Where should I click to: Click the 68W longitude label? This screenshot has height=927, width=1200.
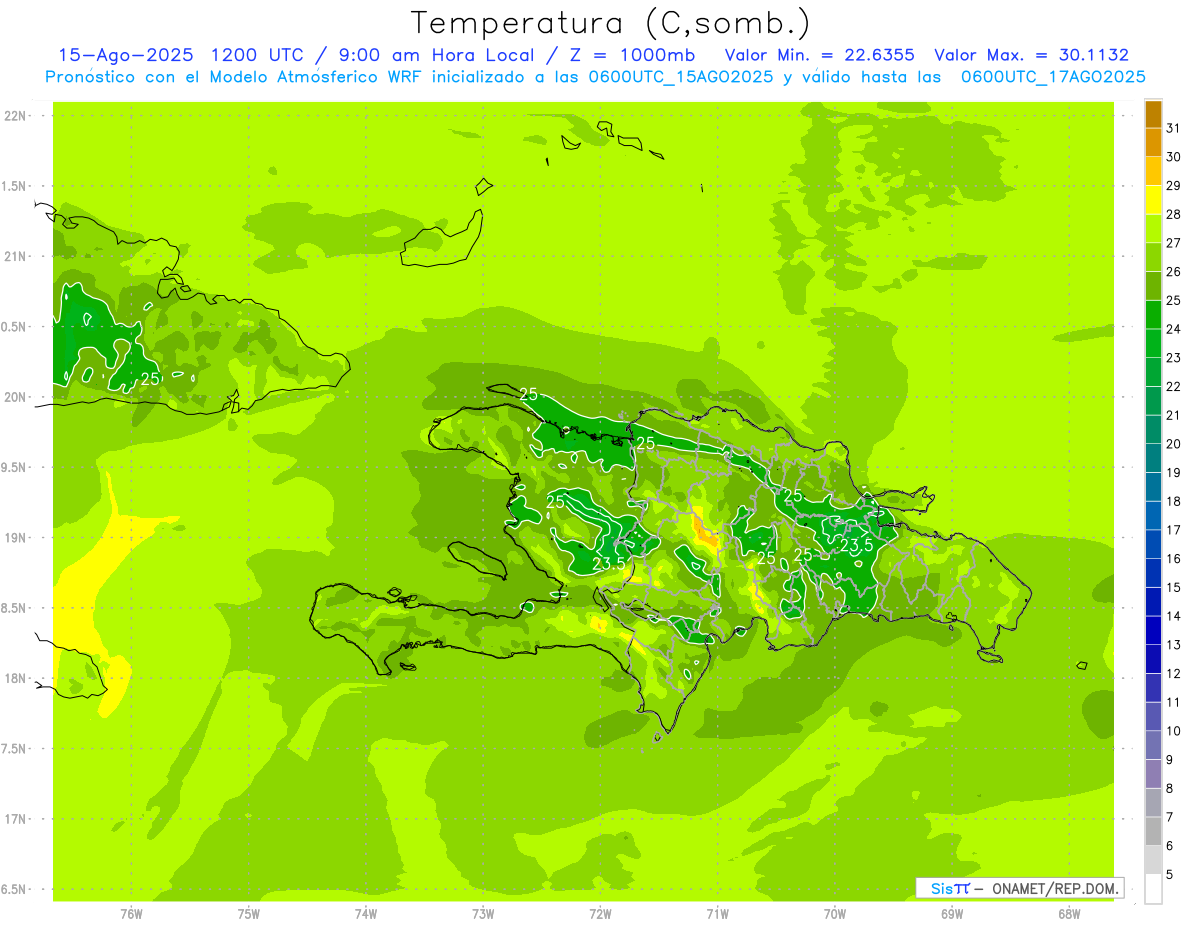pos(1069,913)
